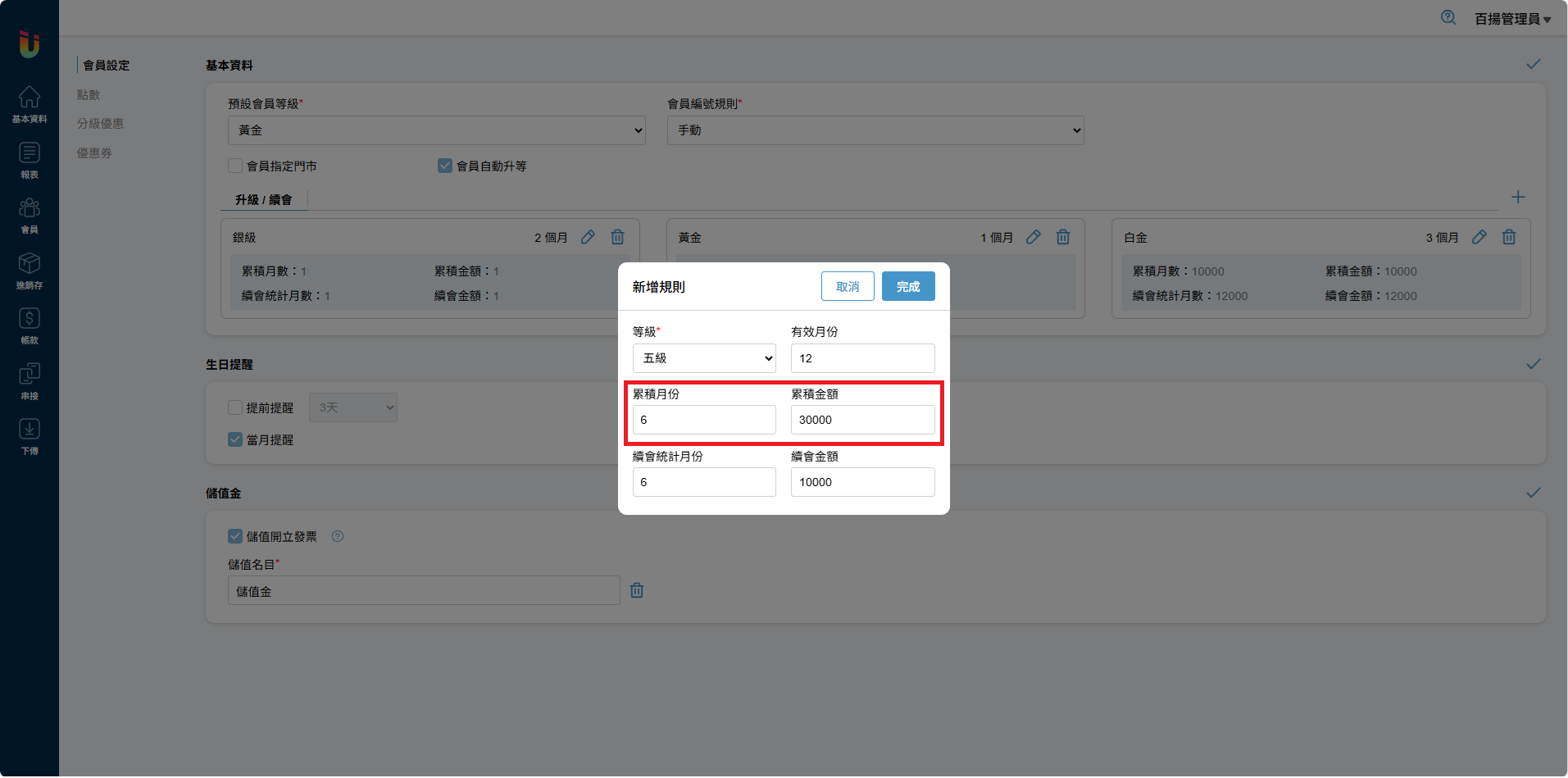Delete the 銀級 level rule trash icon
This screenshot has height=778, width=1568.
coord(617,237)
